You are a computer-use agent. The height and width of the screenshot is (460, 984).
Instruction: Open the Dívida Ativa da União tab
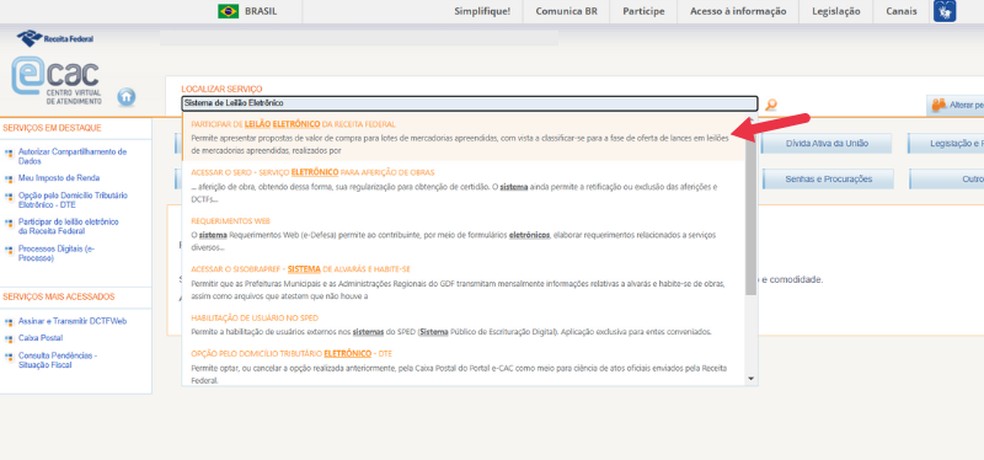[826, 144]
